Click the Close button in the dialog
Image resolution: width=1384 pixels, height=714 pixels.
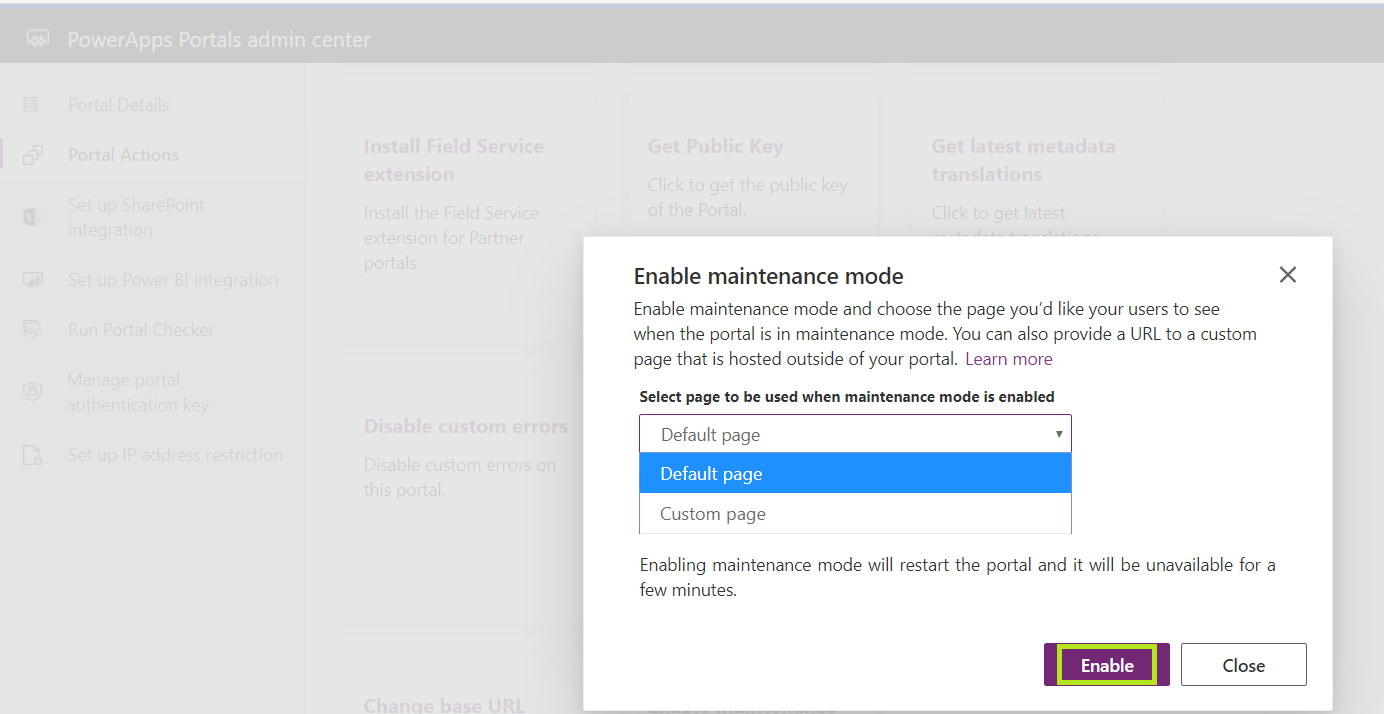pos(1243,664)
